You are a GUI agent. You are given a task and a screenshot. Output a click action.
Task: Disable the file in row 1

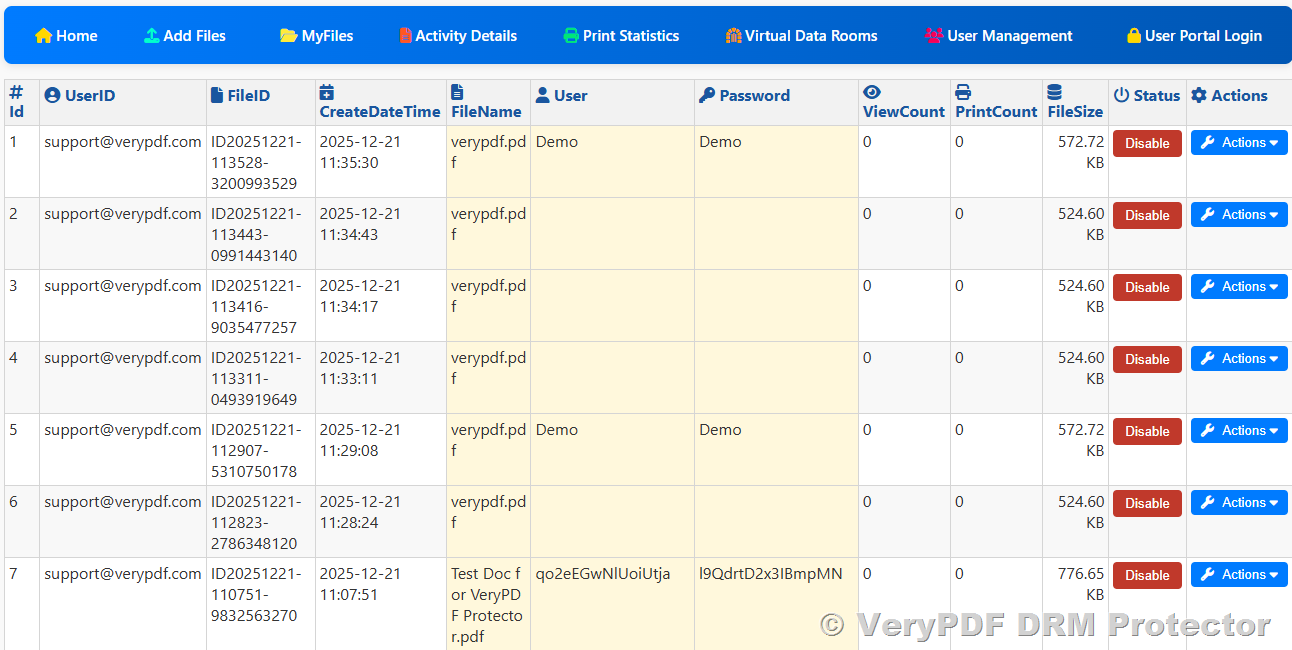coord(1147,143)
